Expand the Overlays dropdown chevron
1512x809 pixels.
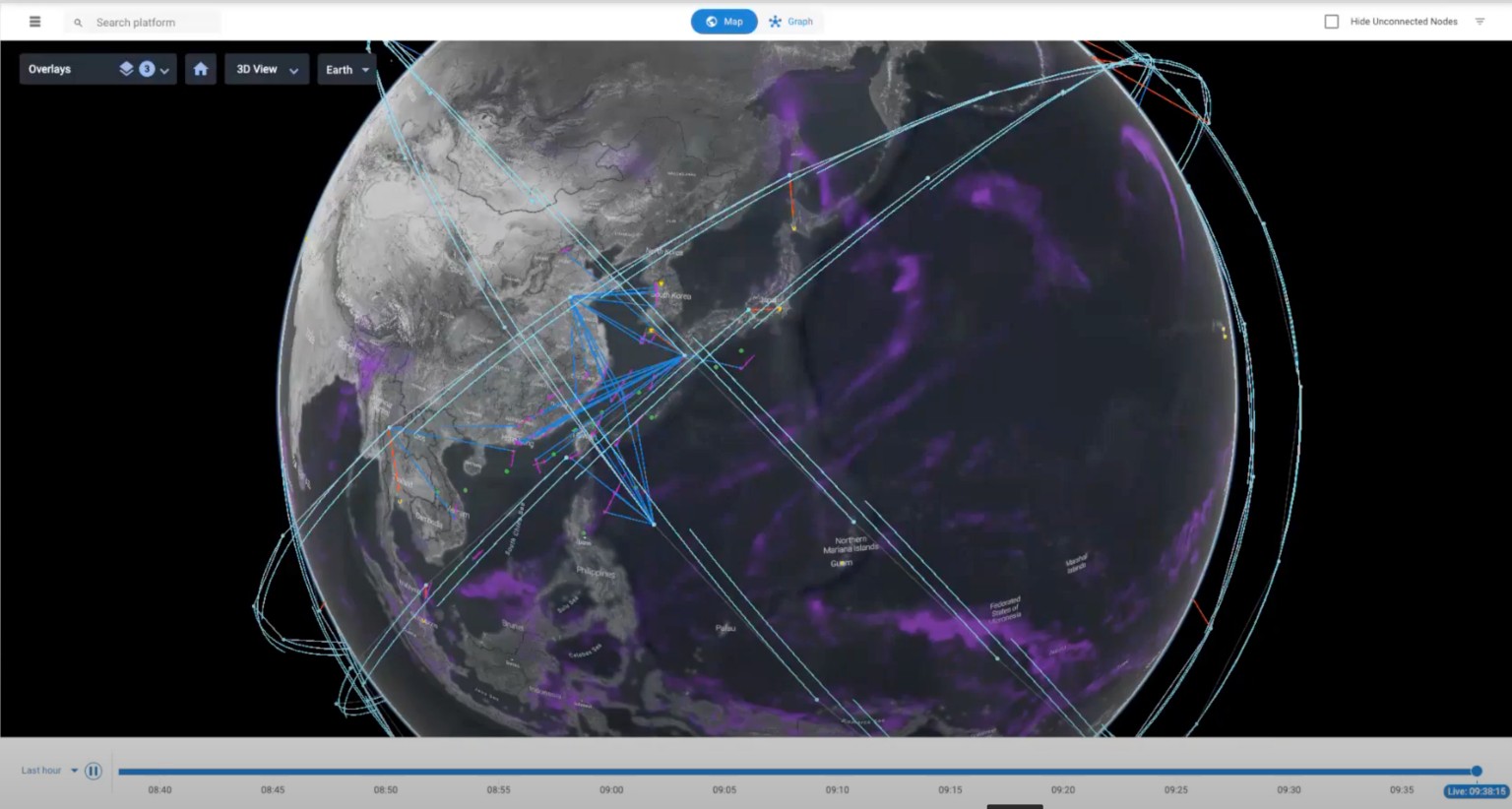click(164, 70)
